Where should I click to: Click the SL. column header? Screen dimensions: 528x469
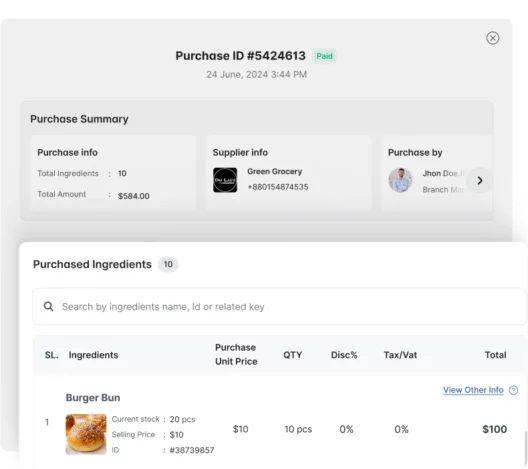pos(52,355)
